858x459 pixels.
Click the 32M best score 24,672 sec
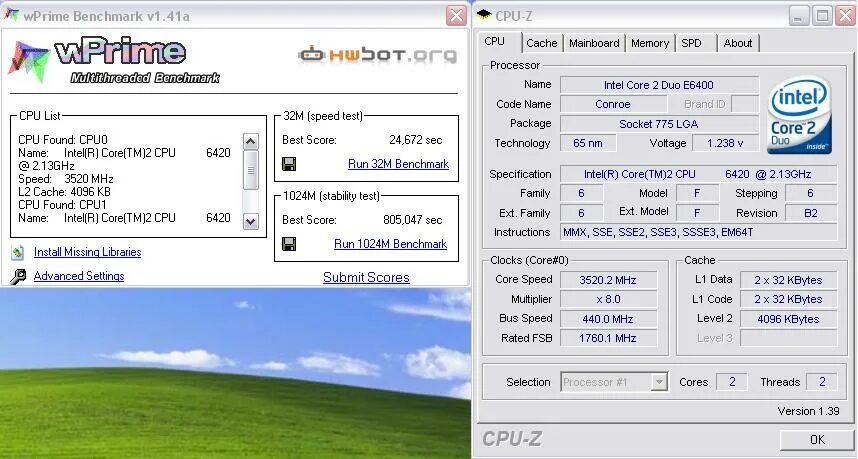pos(416,140)
